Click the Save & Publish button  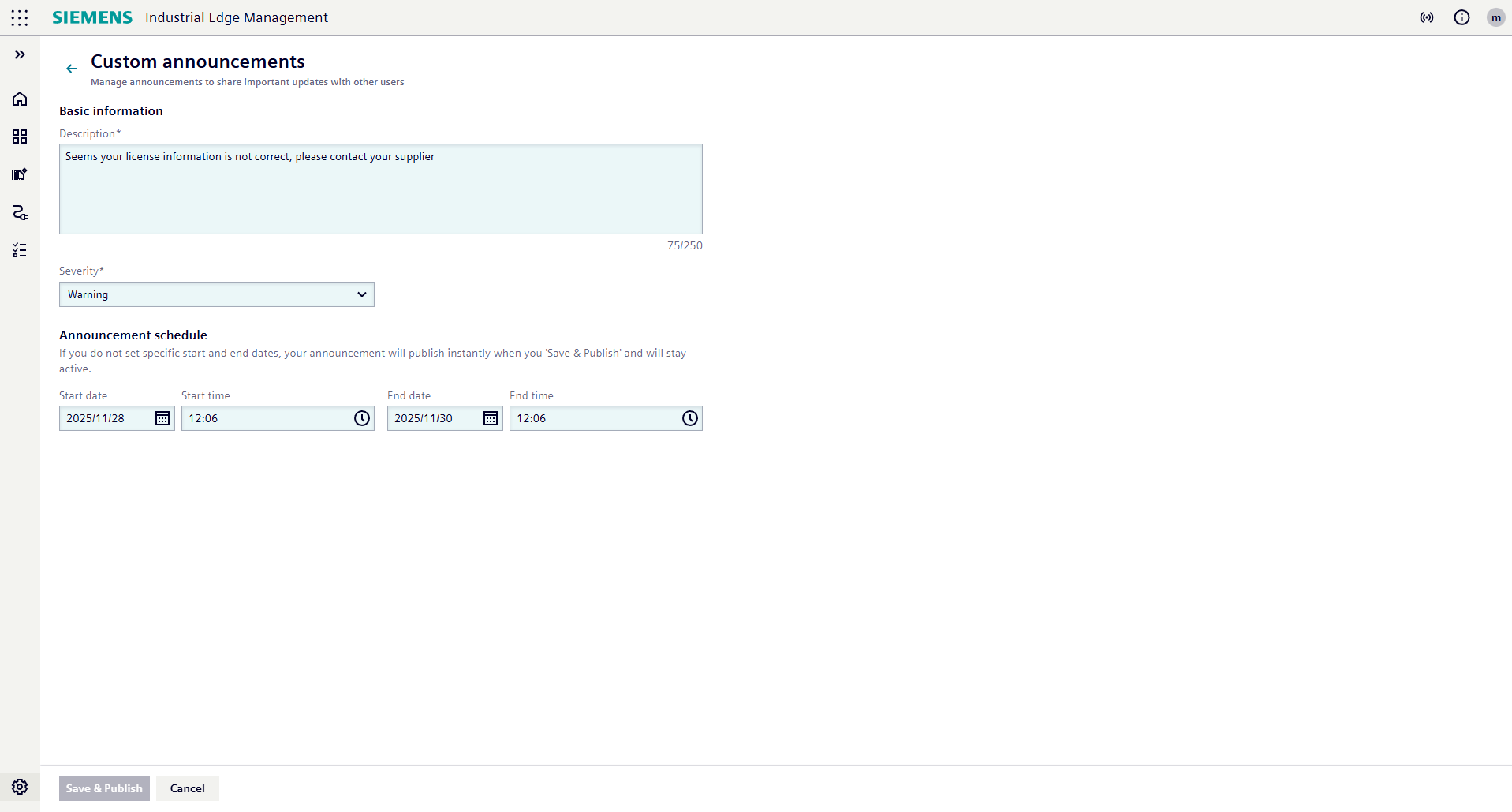[104, 788]
